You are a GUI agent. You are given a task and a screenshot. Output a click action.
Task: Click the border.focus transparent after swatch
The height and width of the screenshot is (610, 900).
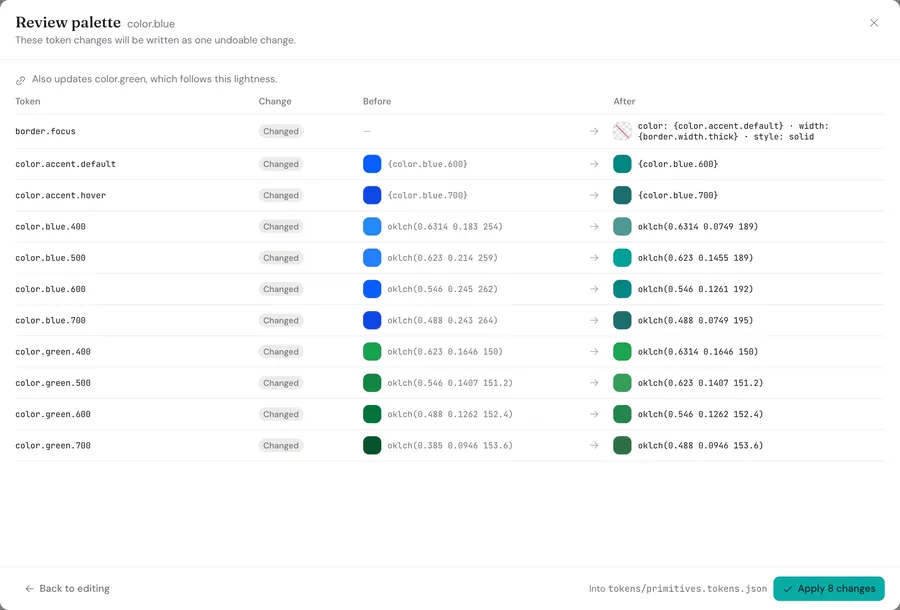622,131
